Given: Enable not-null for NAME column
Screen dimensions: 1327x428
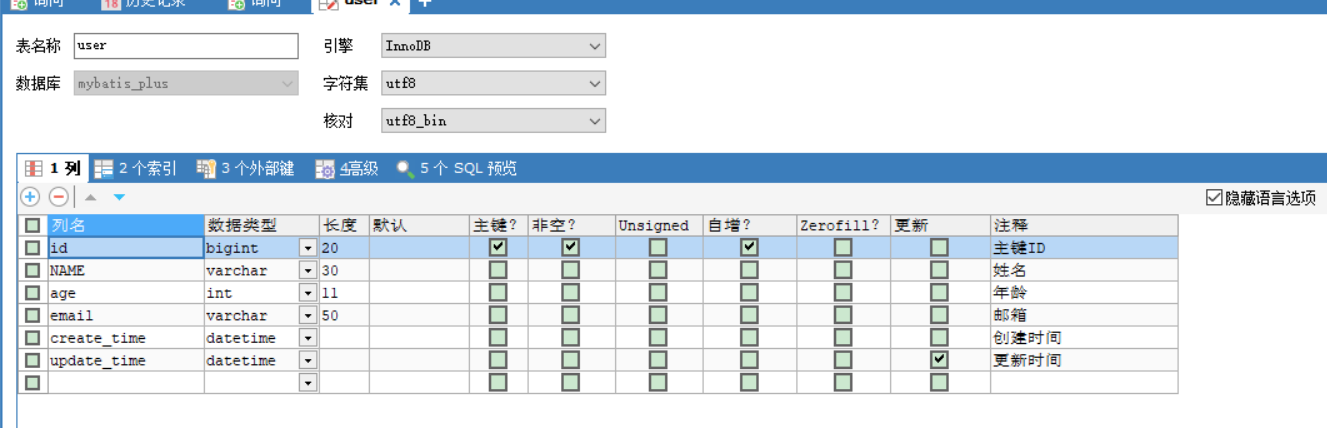Looking at the screenshot, I should (570, 270).
